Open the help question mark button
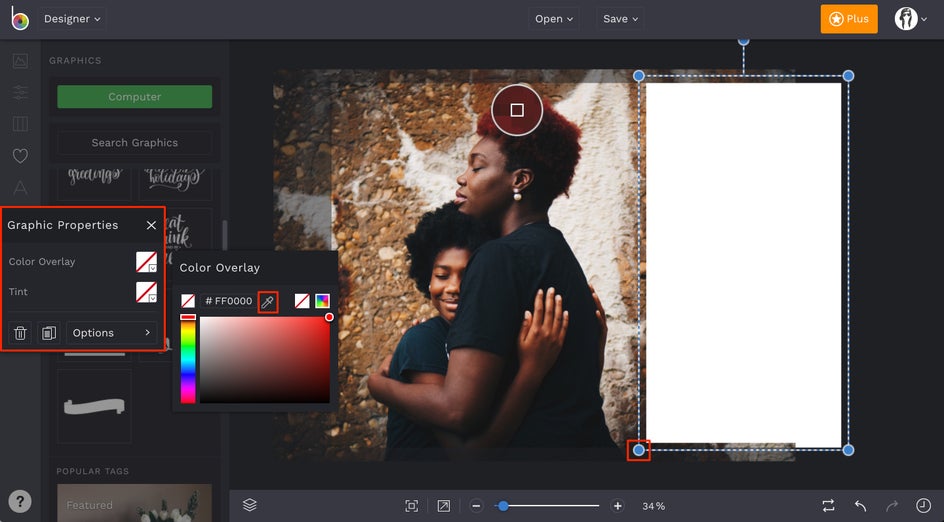The width and height of the screenshot is (944, 522). [20, 501]
